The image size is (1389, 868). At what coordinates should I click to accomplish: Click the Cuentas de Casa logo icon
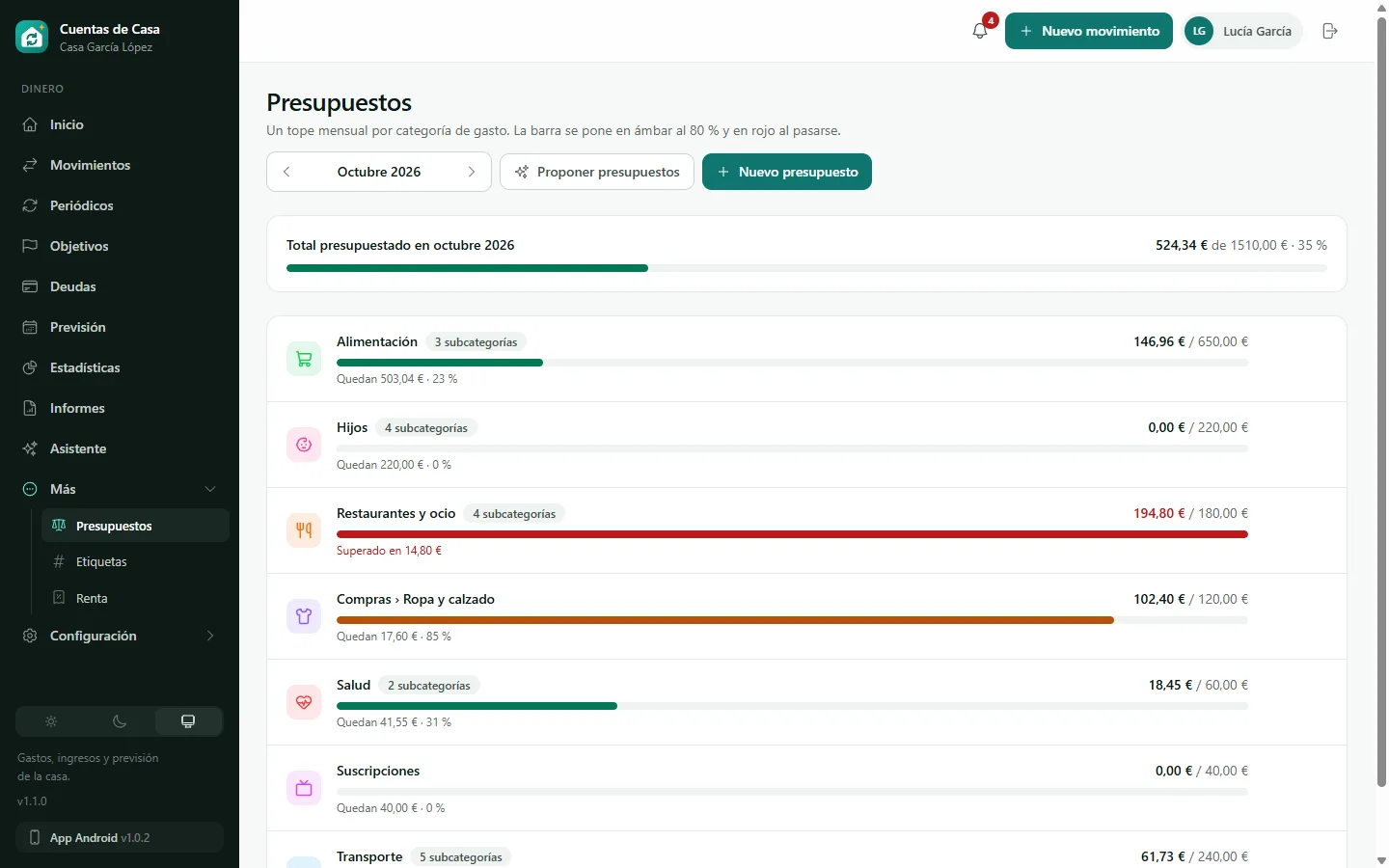[32, 37]
